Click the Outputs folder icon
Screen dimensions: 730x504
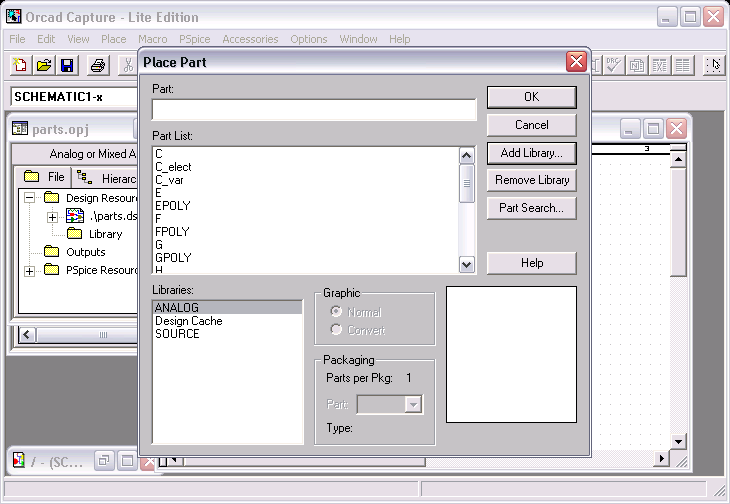point(51,251)
